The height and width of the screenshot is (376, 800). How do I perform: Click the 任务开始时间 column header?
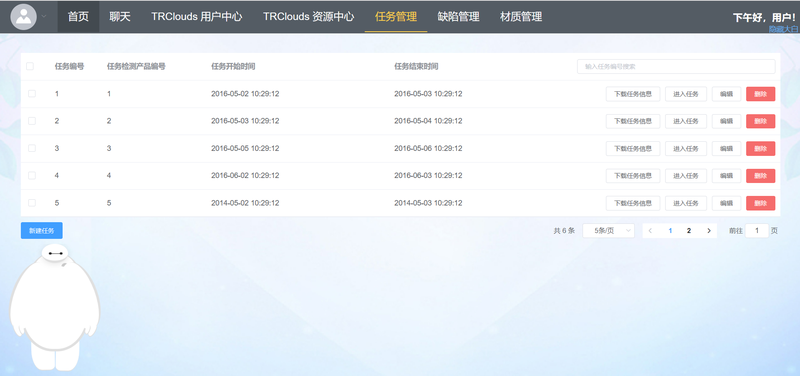[233, 66]
